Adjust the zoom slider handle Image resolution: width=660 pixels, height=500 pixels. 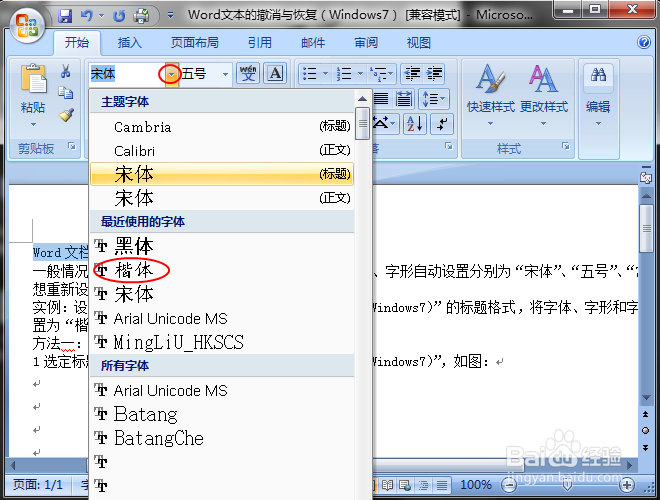(x=567, y=485)
